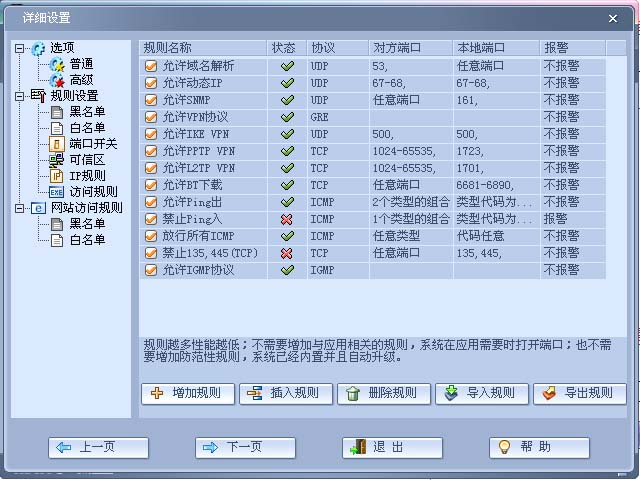Click the IP规则 icon
This screenshot has width=640, height=480.
coord(57,176)
